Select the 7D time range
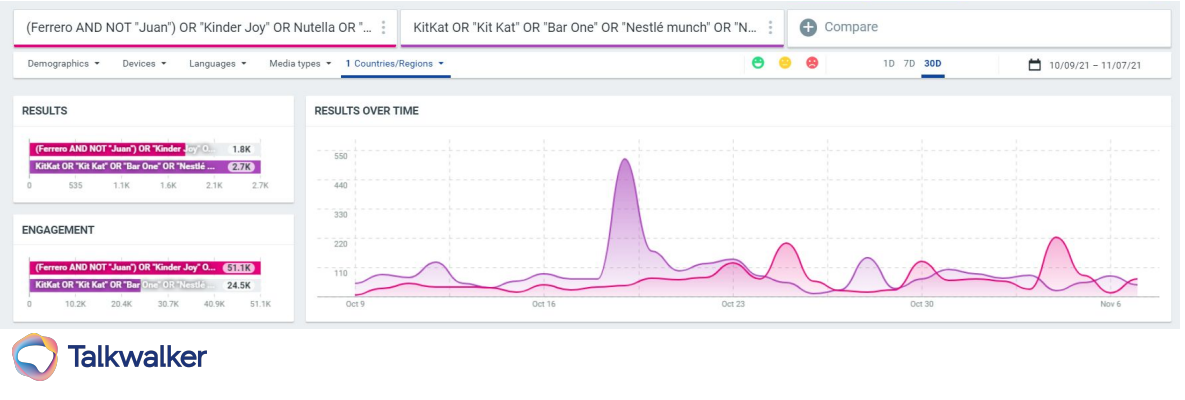1185x400 pixels. [909, 64]
